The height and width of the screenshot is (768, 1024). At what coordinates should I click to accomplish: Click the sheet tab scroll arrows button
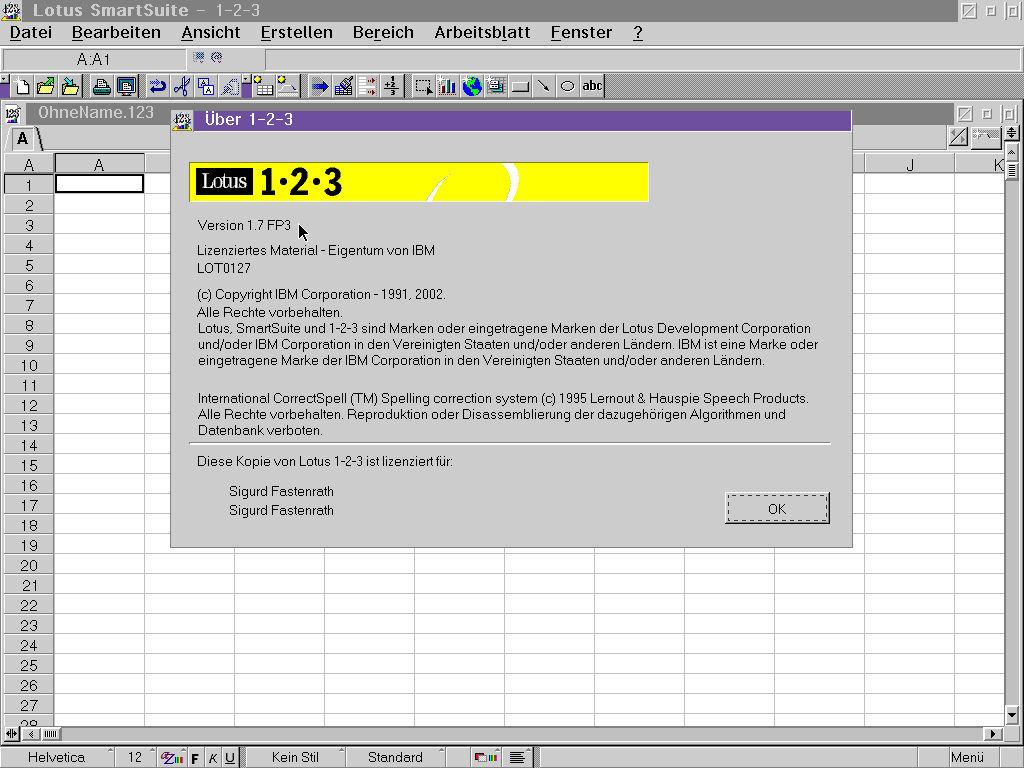(x=959, y=136)
